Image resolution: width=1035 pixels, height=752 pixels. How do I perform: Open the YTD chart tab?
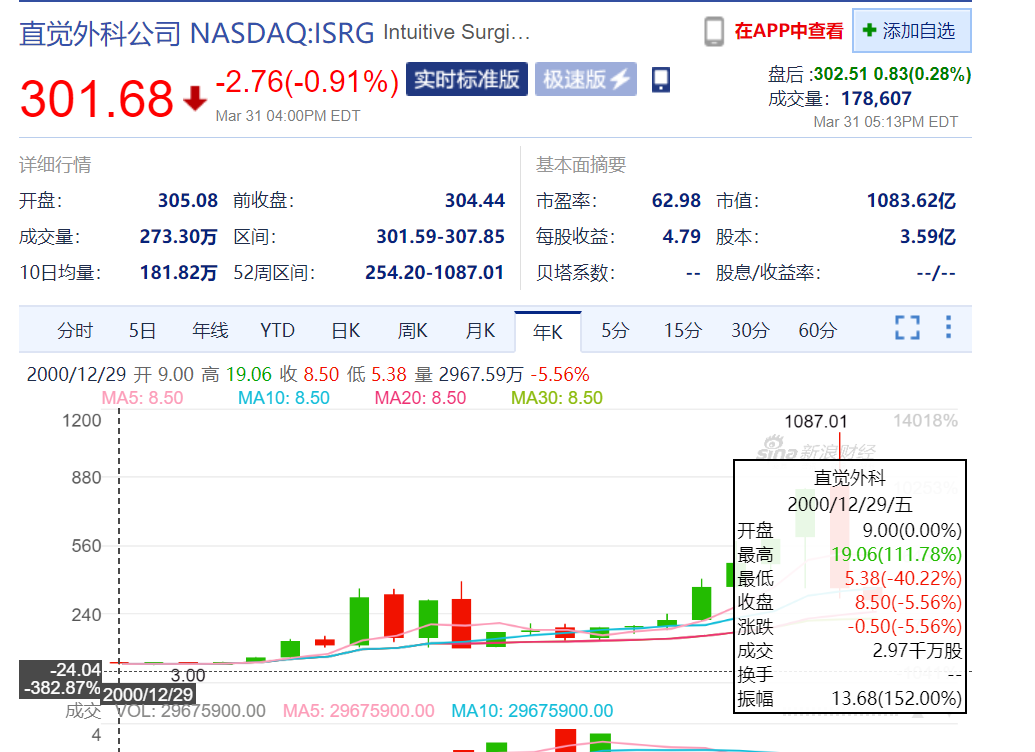click(x=277, y=329)
